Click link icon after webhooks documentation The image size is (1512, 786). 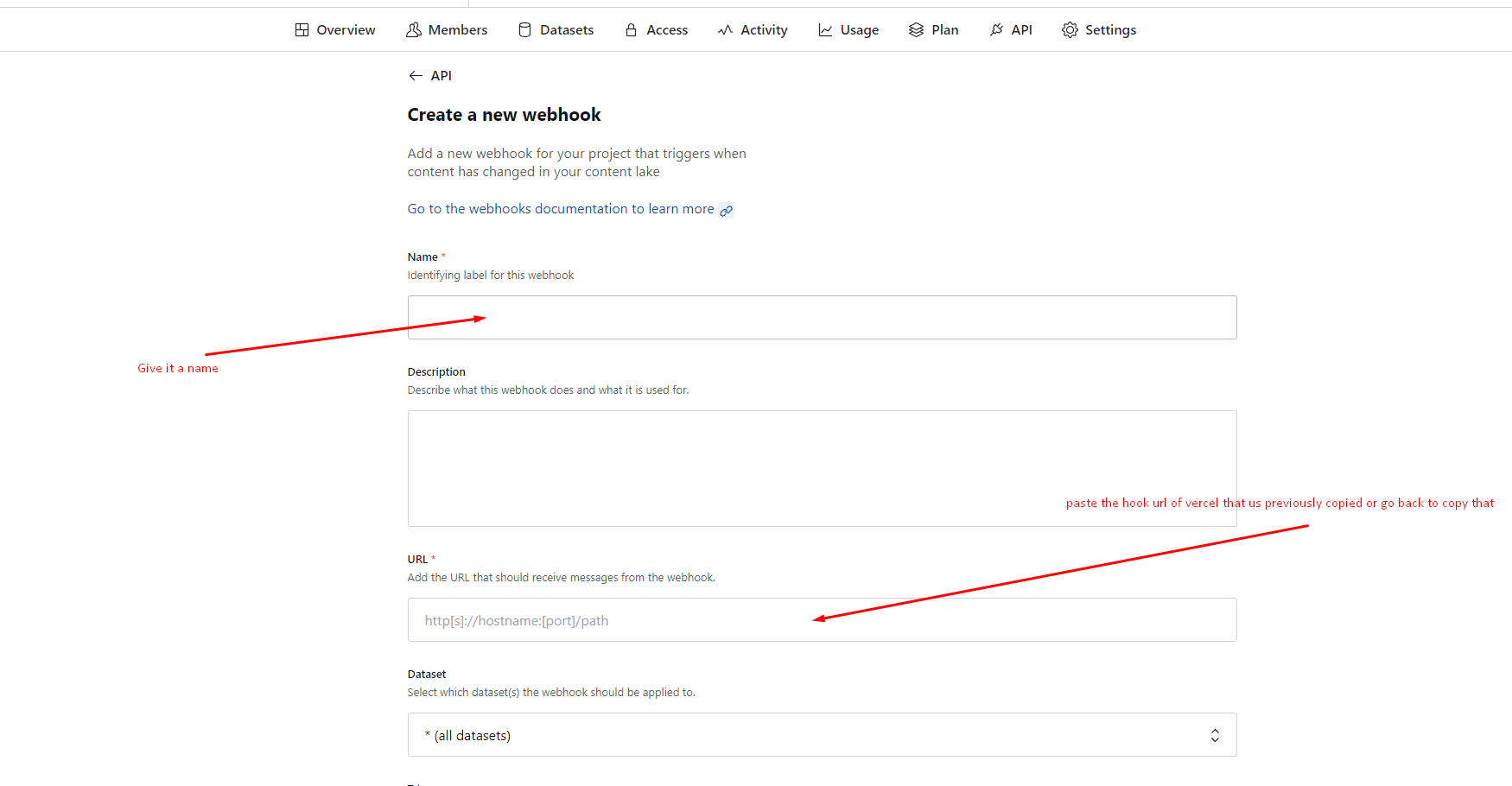(727, 210)
